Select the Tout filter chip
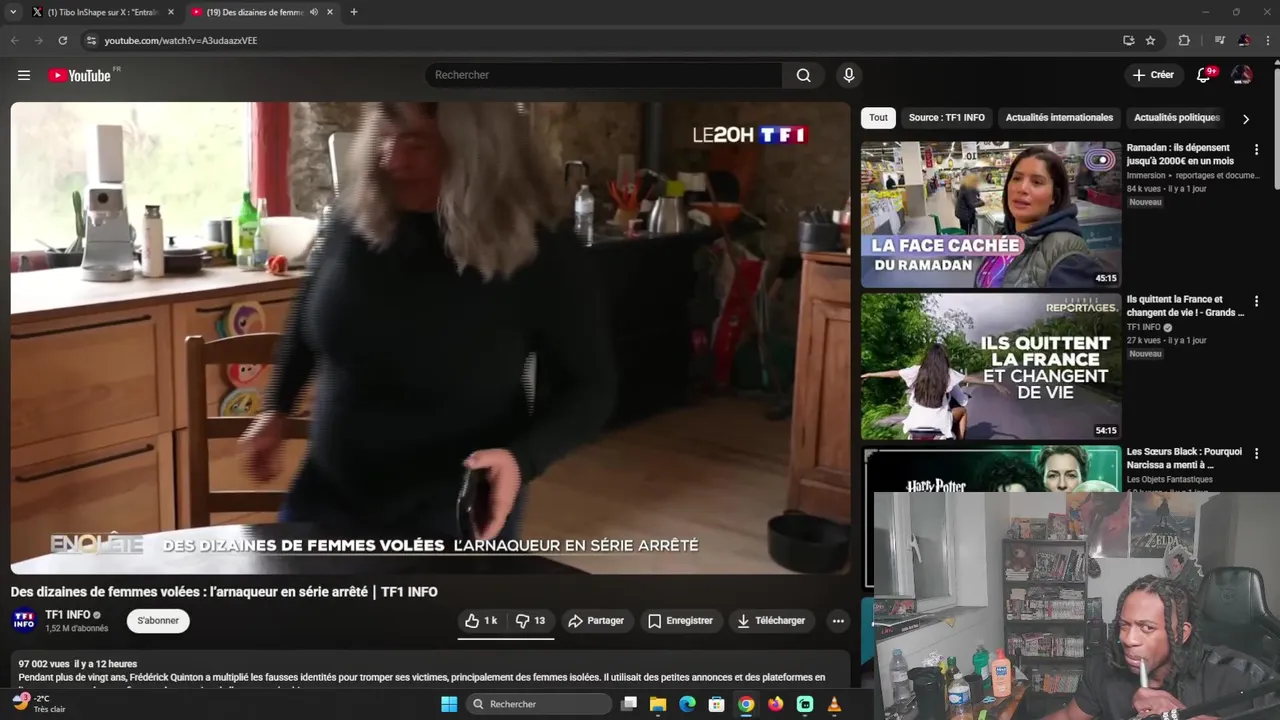1280x720 pixels. pos(878,118)
